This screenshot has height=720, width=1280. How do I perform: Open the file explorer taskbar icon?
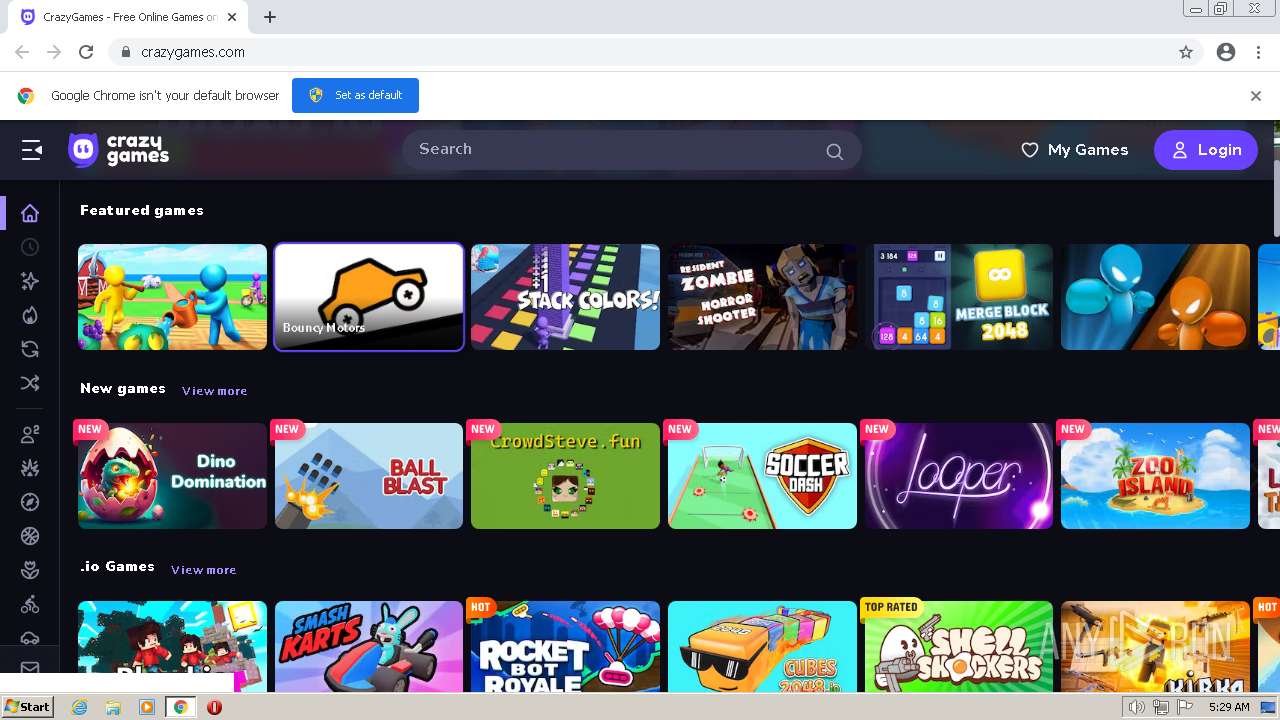click(x=113, y=707)
